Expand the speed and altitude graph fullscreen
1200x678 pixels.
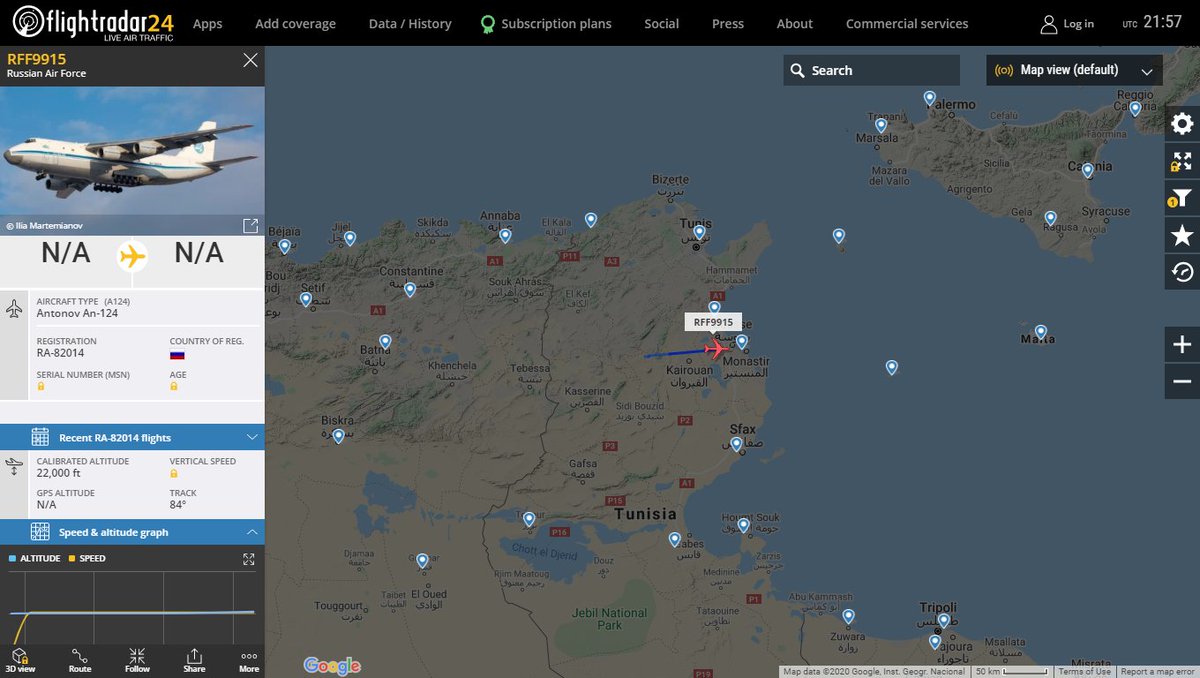(249, 559)
